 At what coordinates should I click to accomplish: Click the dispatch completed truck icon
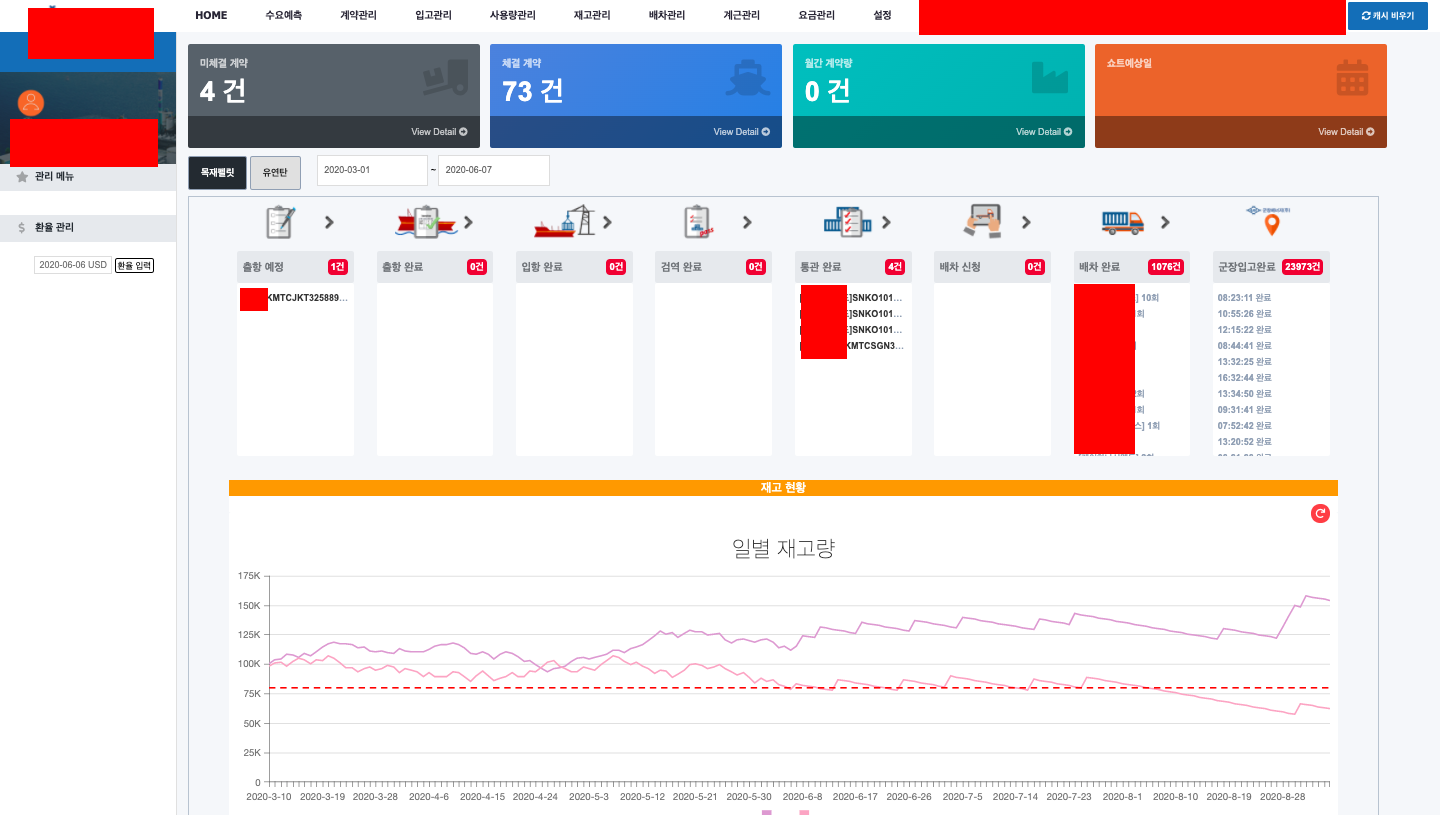pyautogui.click(x=1122, y=222)
